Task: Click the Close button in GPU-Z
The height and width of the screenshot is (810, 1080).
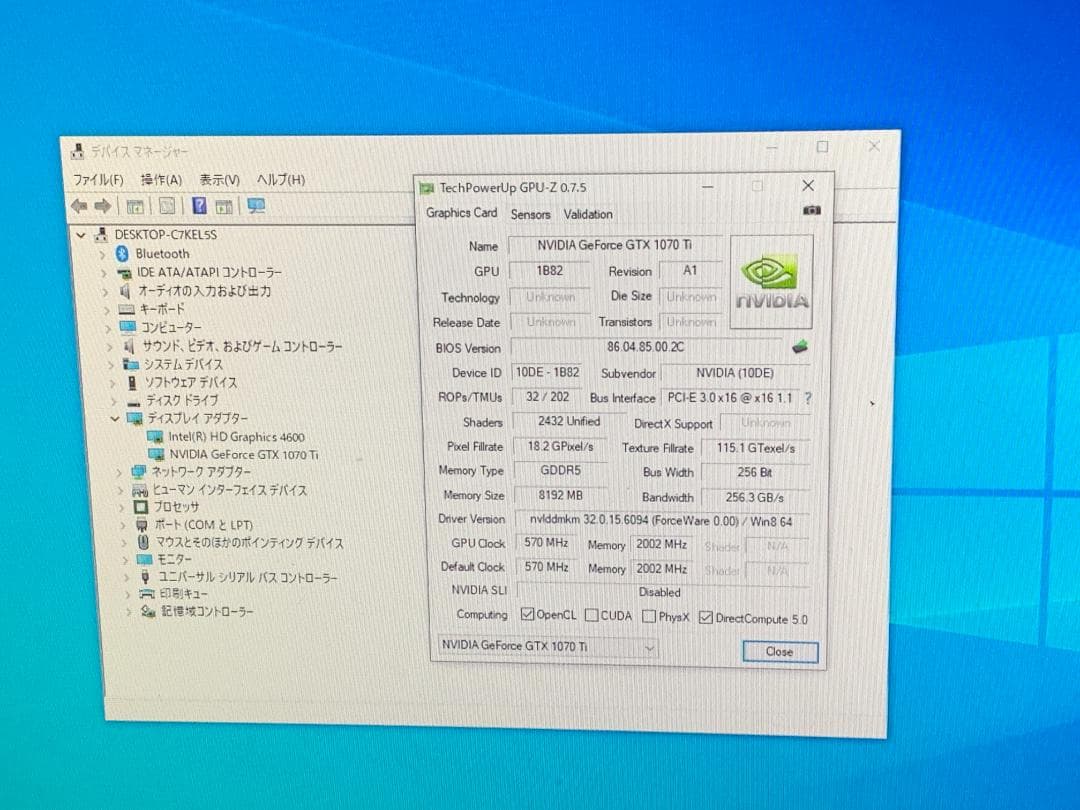Action: [779, 651]
